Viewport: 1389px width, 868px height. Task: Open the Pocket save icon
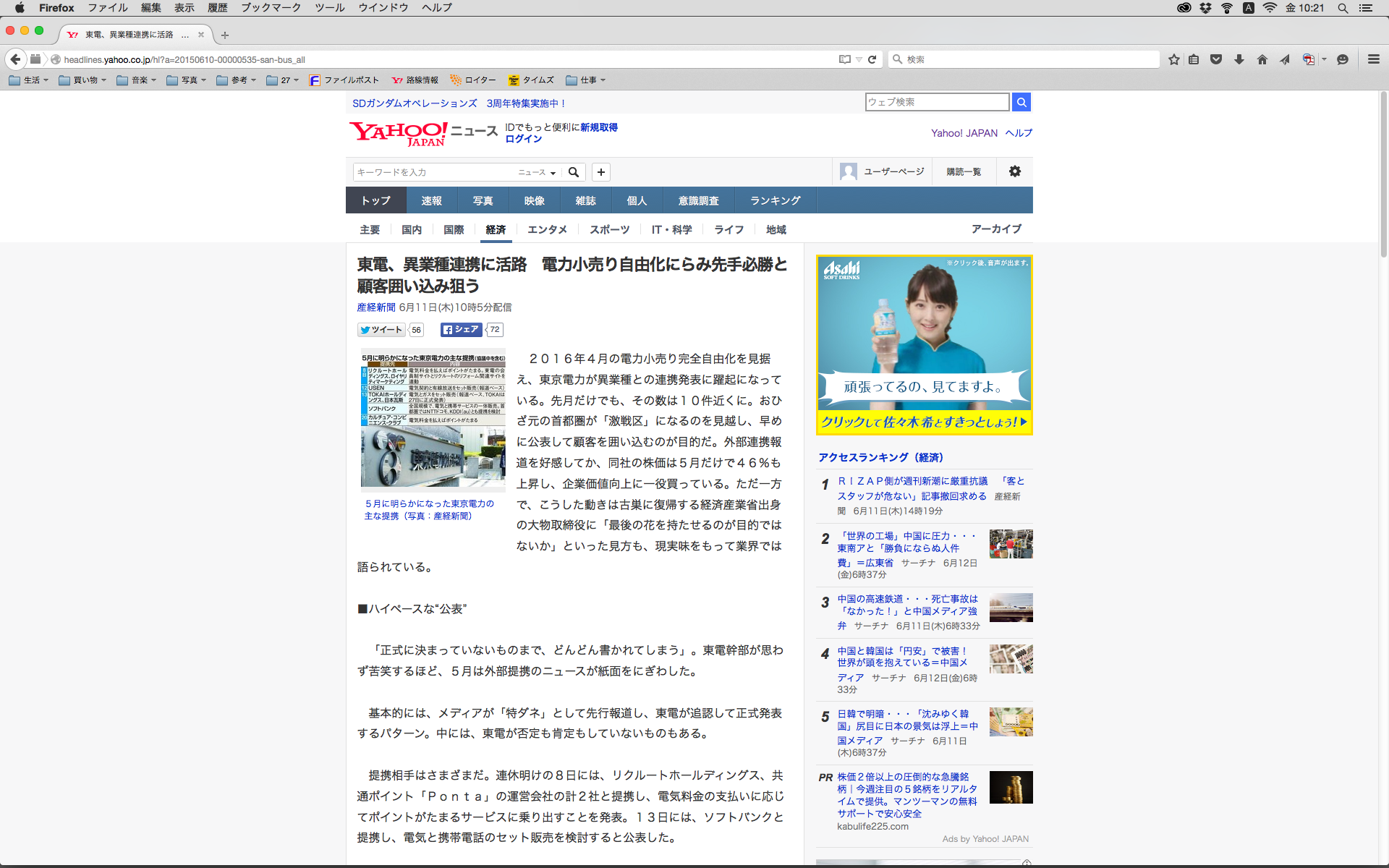1216,59
